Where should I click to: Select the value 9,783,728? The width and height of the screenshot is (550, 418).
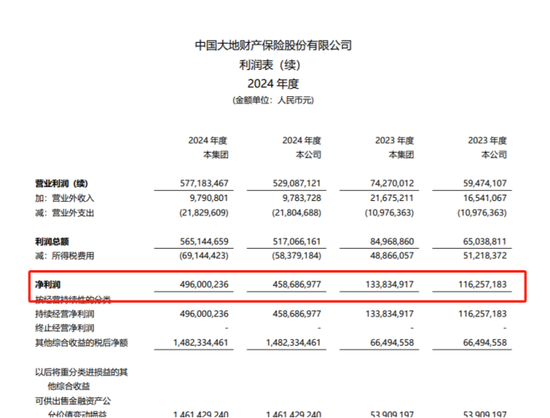302,198
